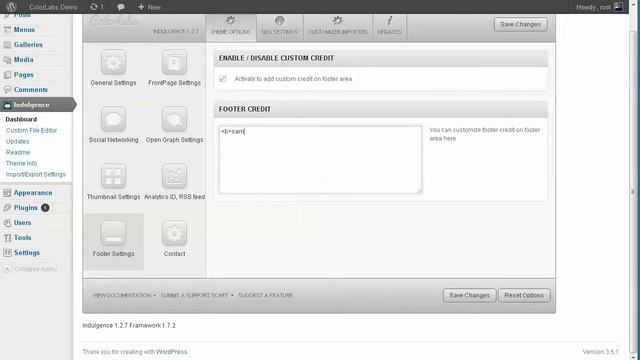Viewport: 640px width, 360px height.
Task: Open Contact settings icon
Action: pos(174,233)
